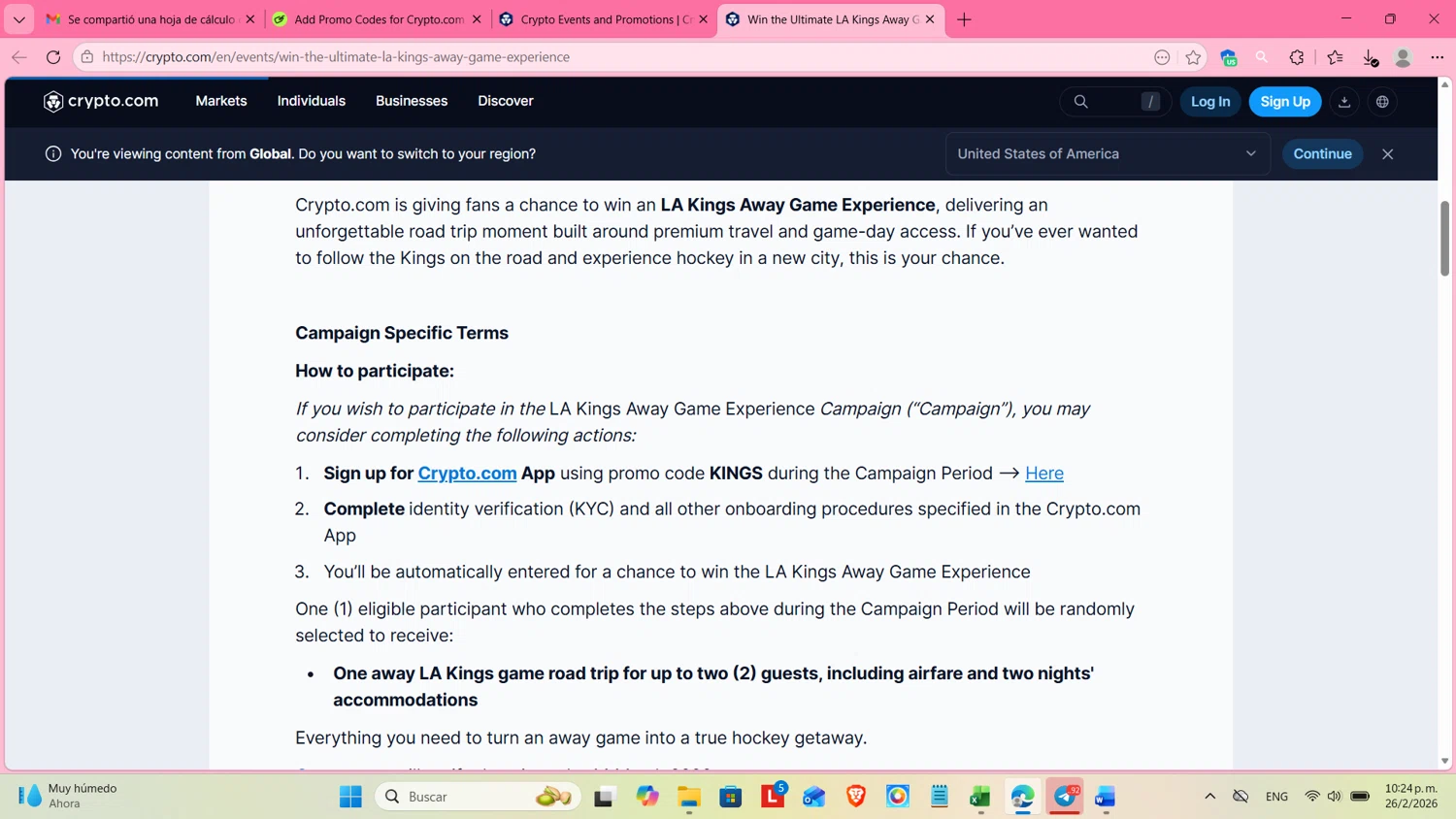Close the Add Promo Codes tab
Screen dimensions: 1456x819
pos(477,19)
